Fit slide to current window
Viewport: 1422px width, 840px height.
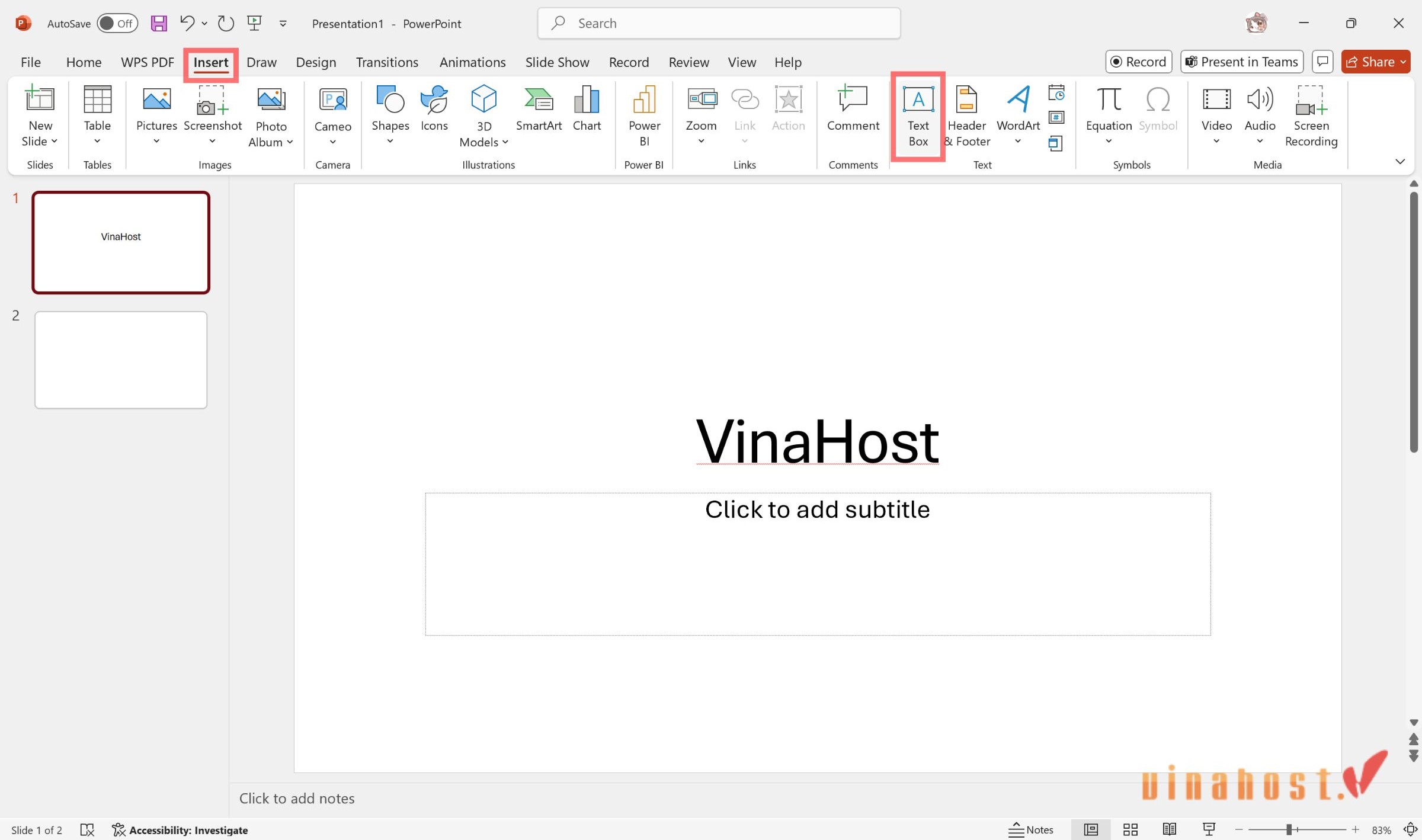click(x=1411, y=829)
